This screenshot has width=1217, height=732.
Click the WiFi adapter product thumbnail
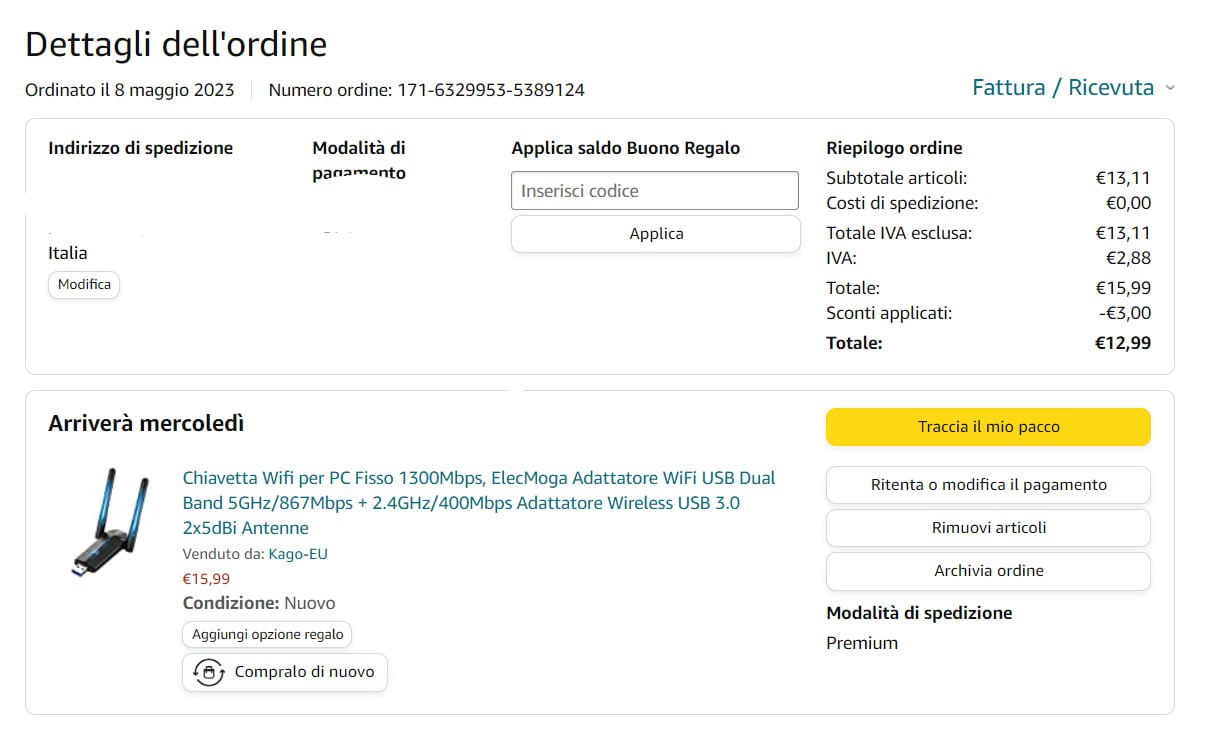click(111, 522)
